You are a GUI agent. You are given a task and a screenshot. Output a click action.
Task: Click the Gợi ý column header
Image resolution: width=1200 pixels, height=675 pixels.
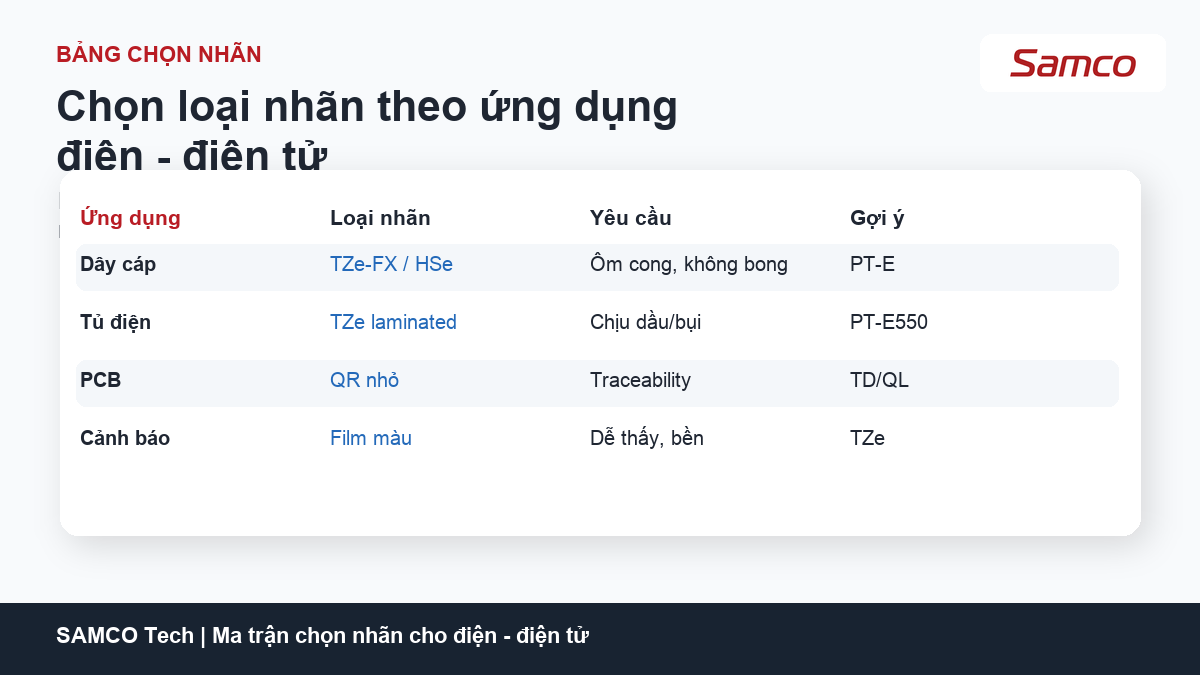pos(877,218)
